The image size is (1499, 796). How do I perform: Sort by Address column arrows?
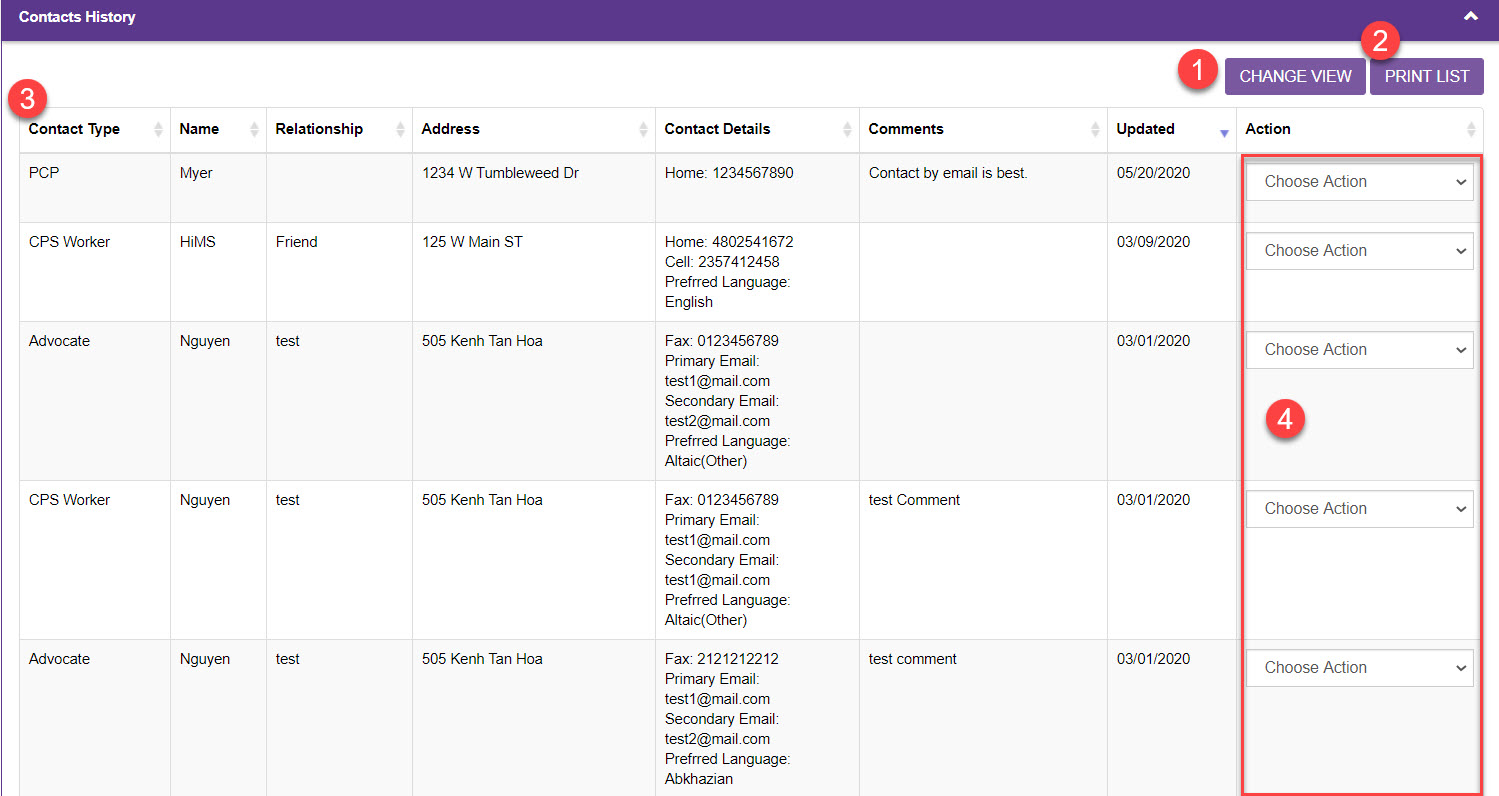click(643, 129)
